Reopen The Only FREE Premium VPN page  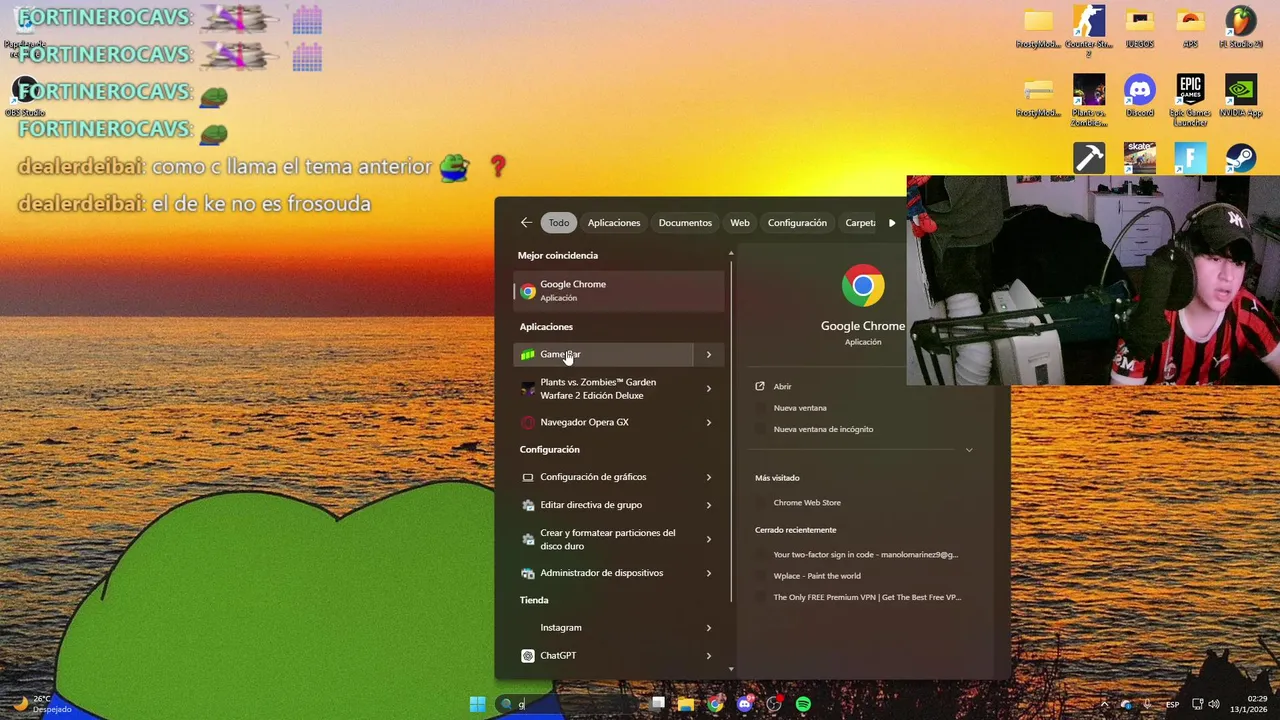867,597
